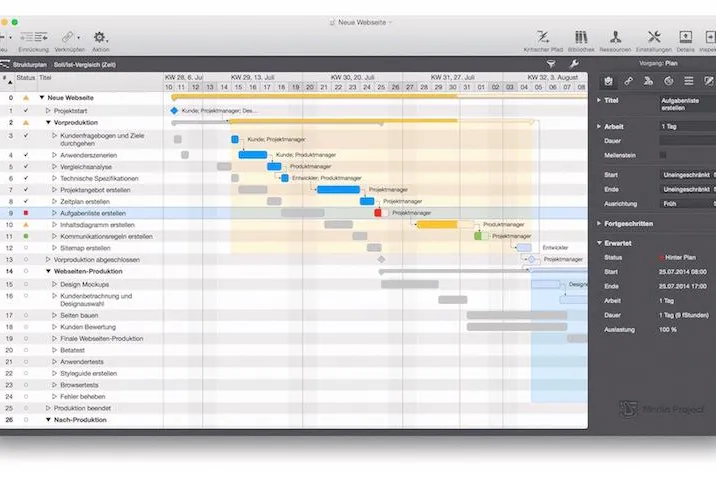Click the Verknüpfen link icon
Image resolution: width=716 pixels, height=477 pixels.
click(68, 37)
